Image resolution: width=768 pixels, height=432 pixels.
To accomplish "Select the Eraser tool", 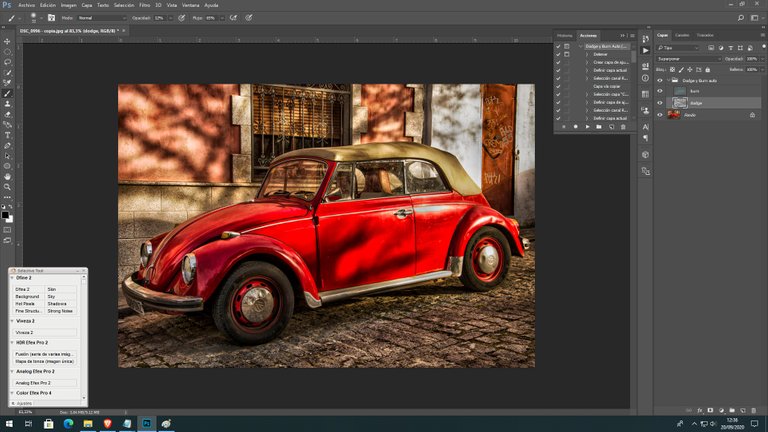I will 7,115.
